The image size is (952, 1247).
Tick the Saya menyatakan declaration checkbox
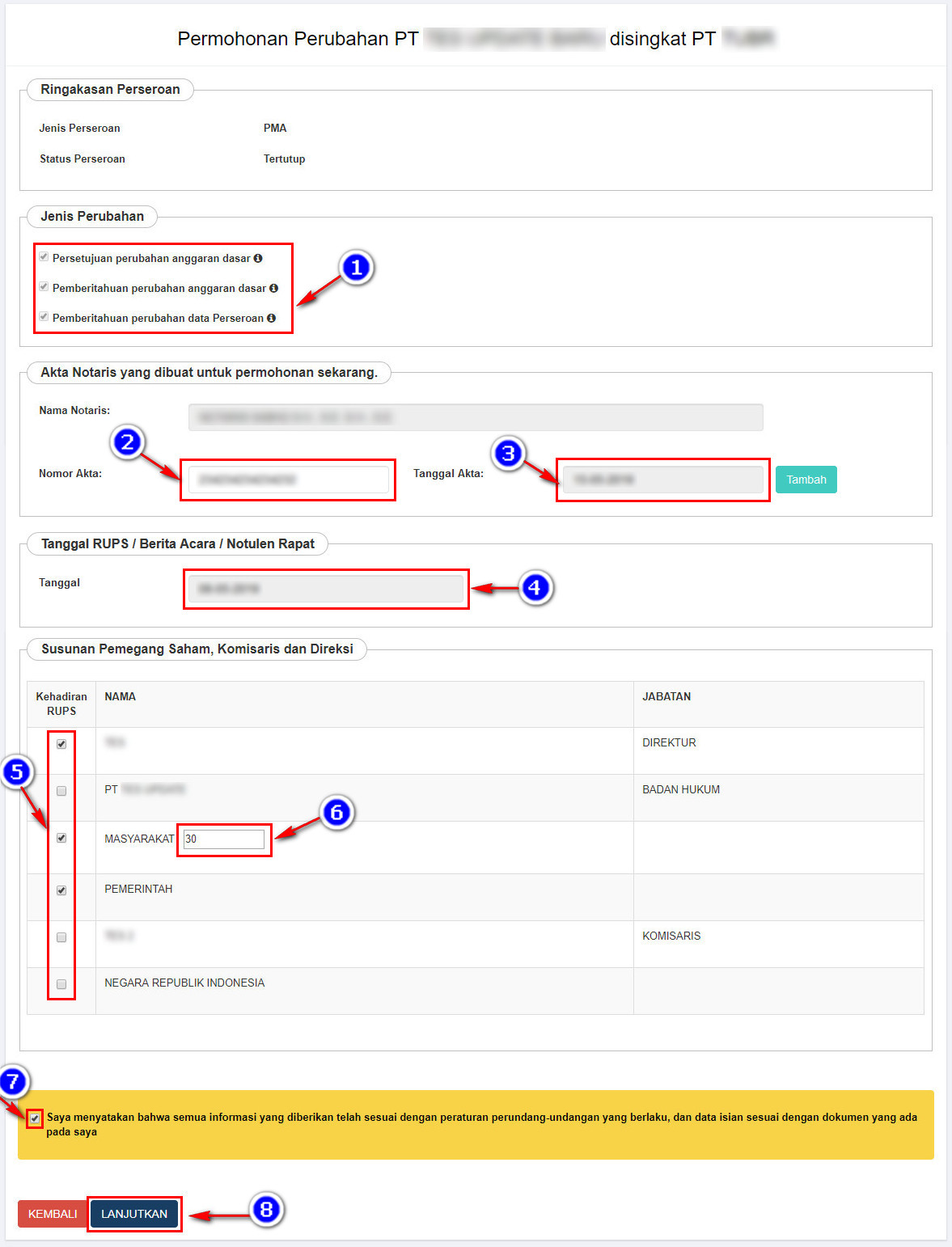pyautogui.click(x=35, y=1118)
